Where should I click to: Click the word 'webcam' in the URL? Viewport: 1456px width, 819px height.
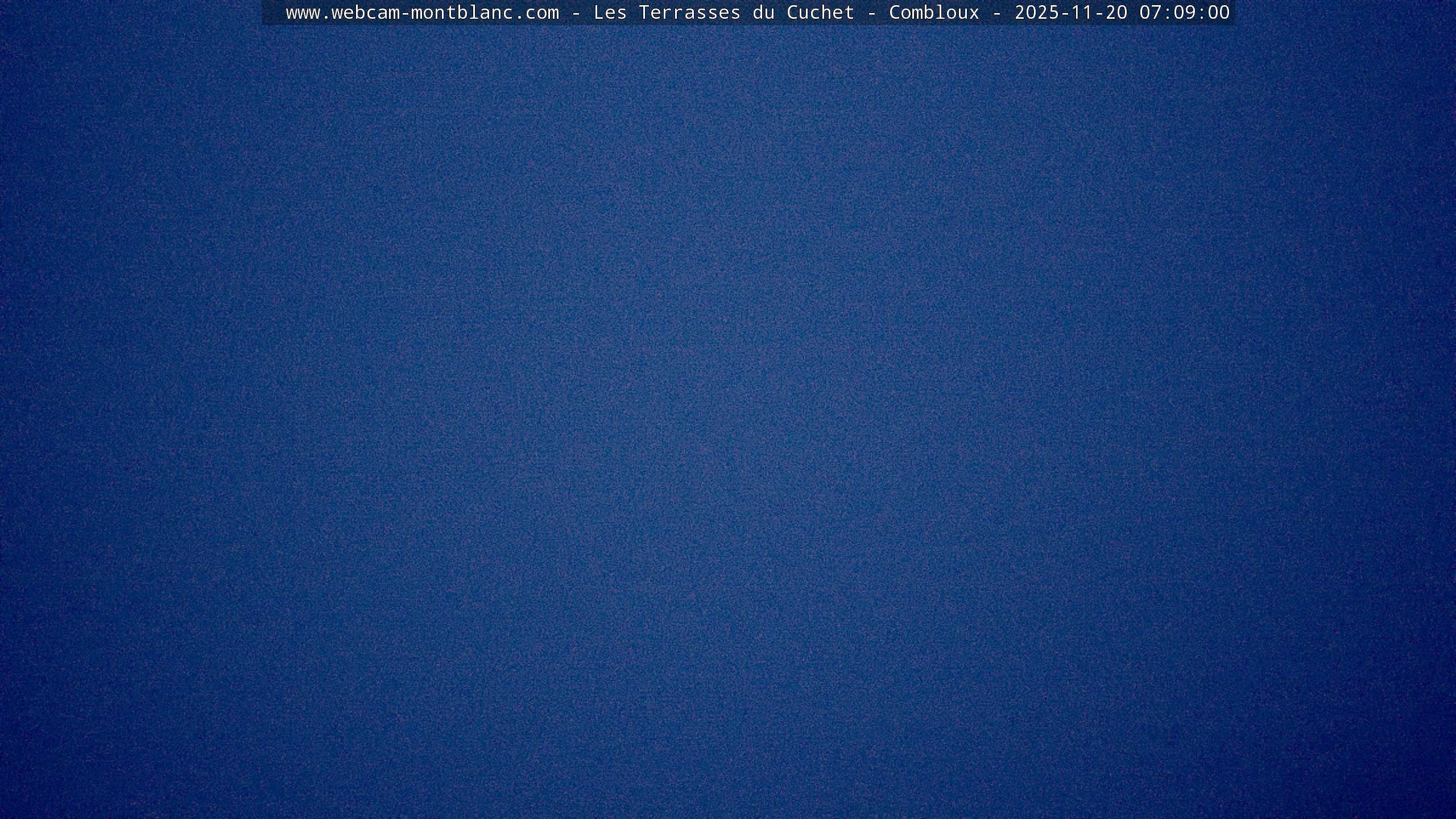tap(365, 13)
